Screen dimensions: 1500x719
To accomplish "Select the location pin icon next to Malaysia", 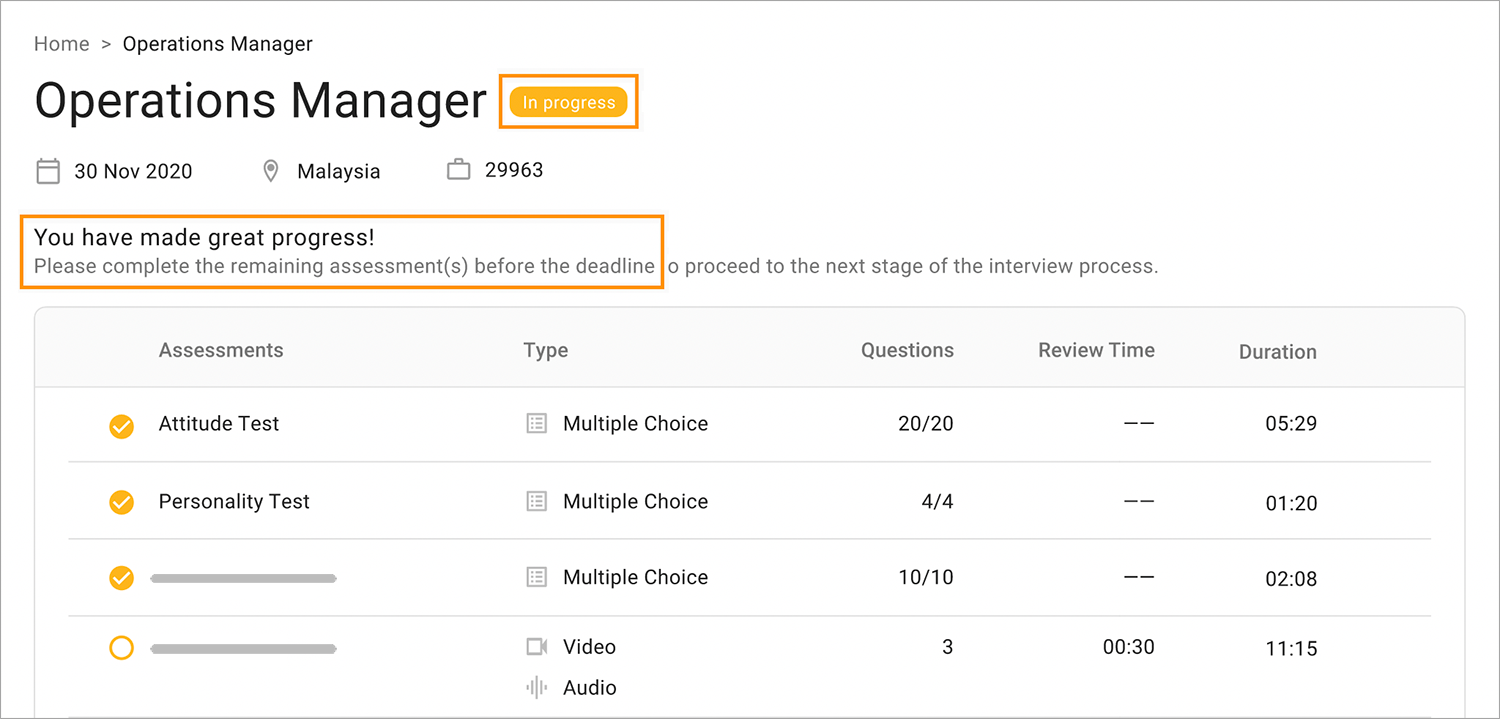I will [270, 170].
